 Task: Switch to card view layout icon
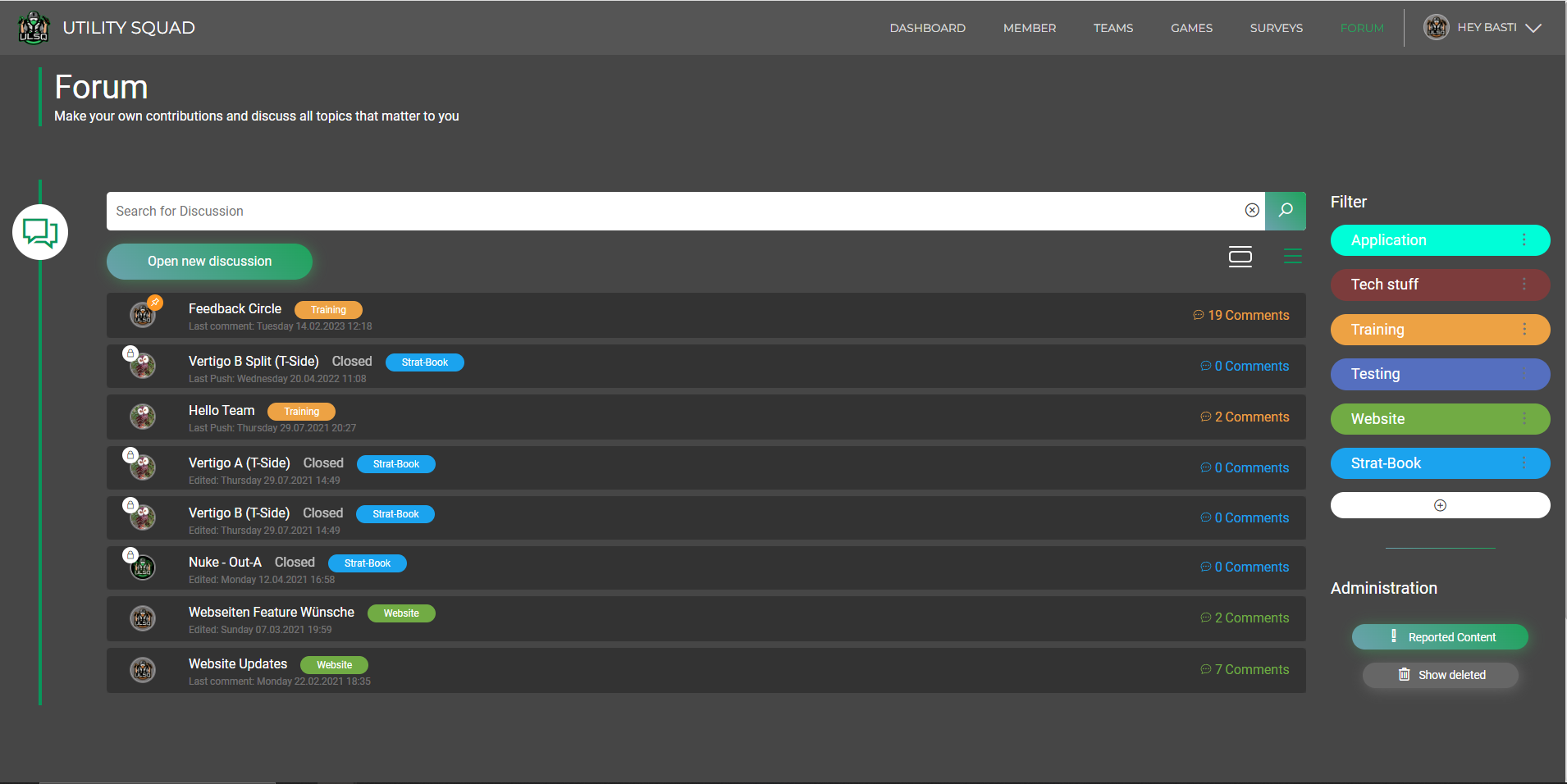tap(1240, 256)
